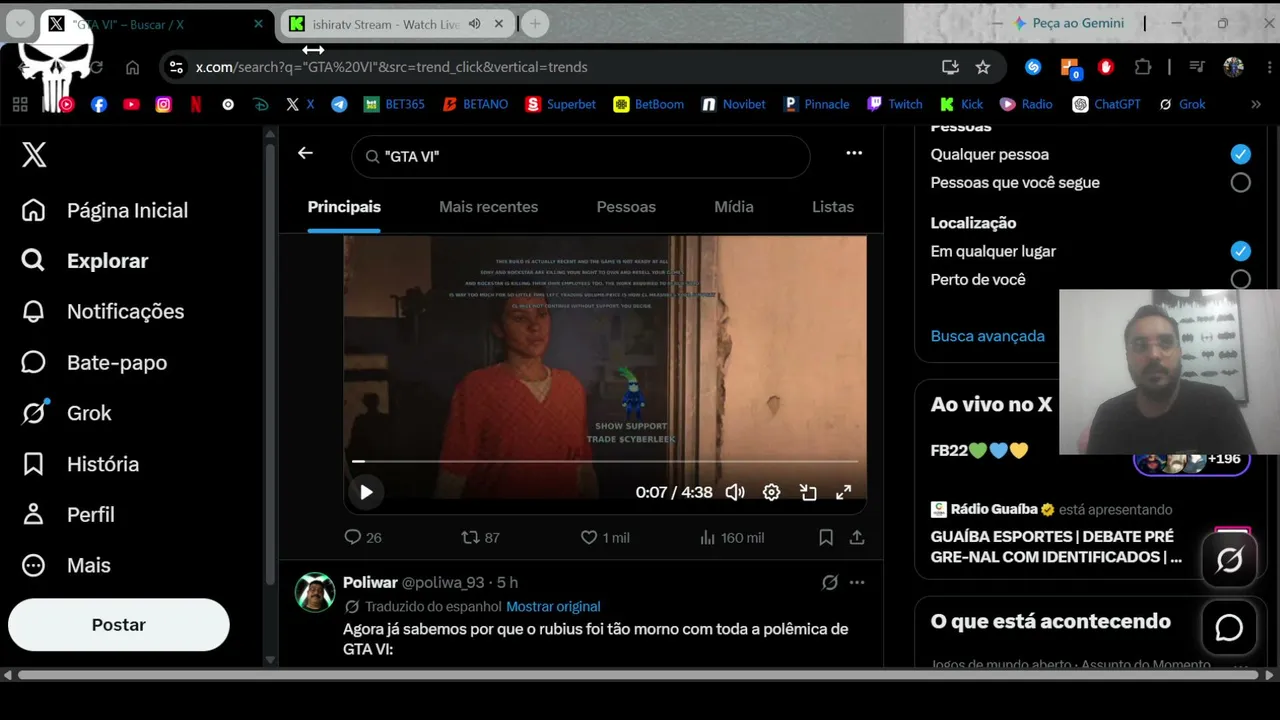Click Grok icon on Poliwar's post
The width and height of the screenshot is (1280, 720).
pos(830,582)
